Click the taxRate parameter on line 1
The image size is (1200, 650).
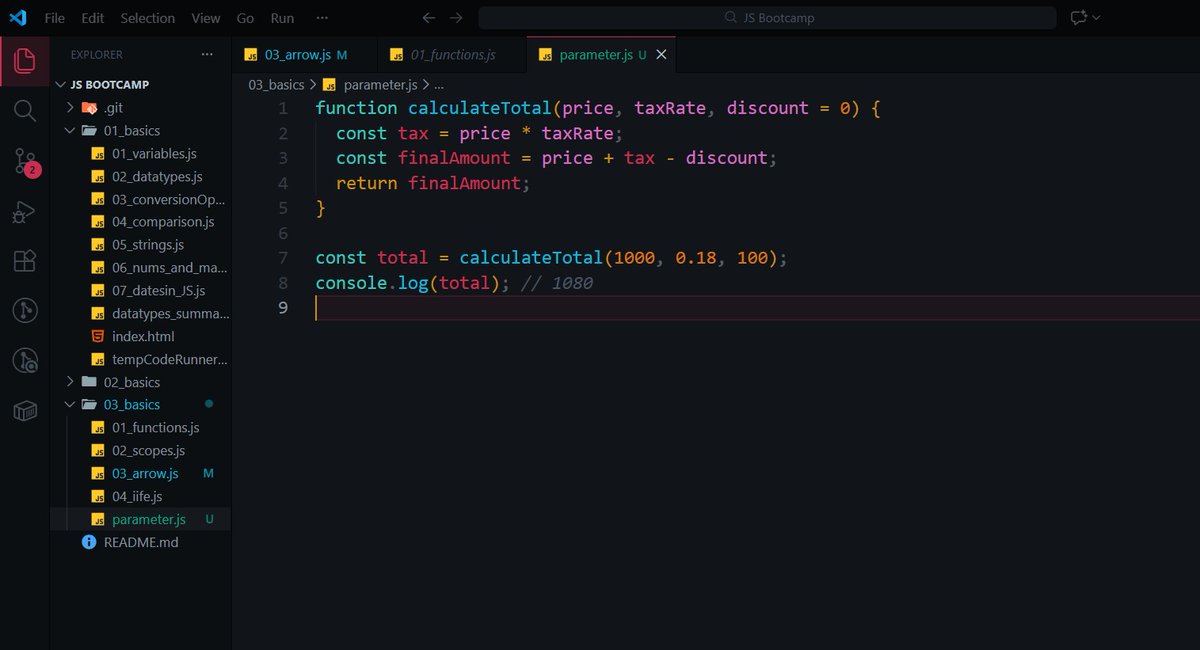coord(670,108)
